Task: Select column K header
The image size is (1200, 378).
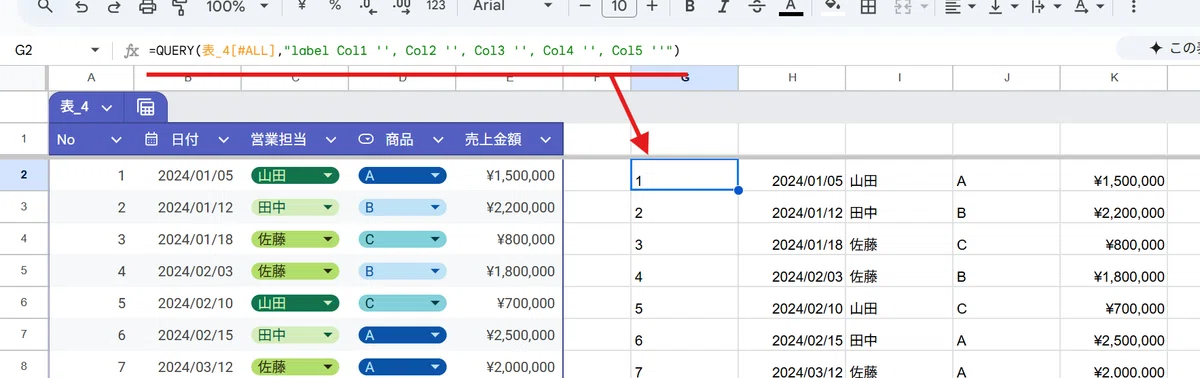Action: [x=1114, y=78]
